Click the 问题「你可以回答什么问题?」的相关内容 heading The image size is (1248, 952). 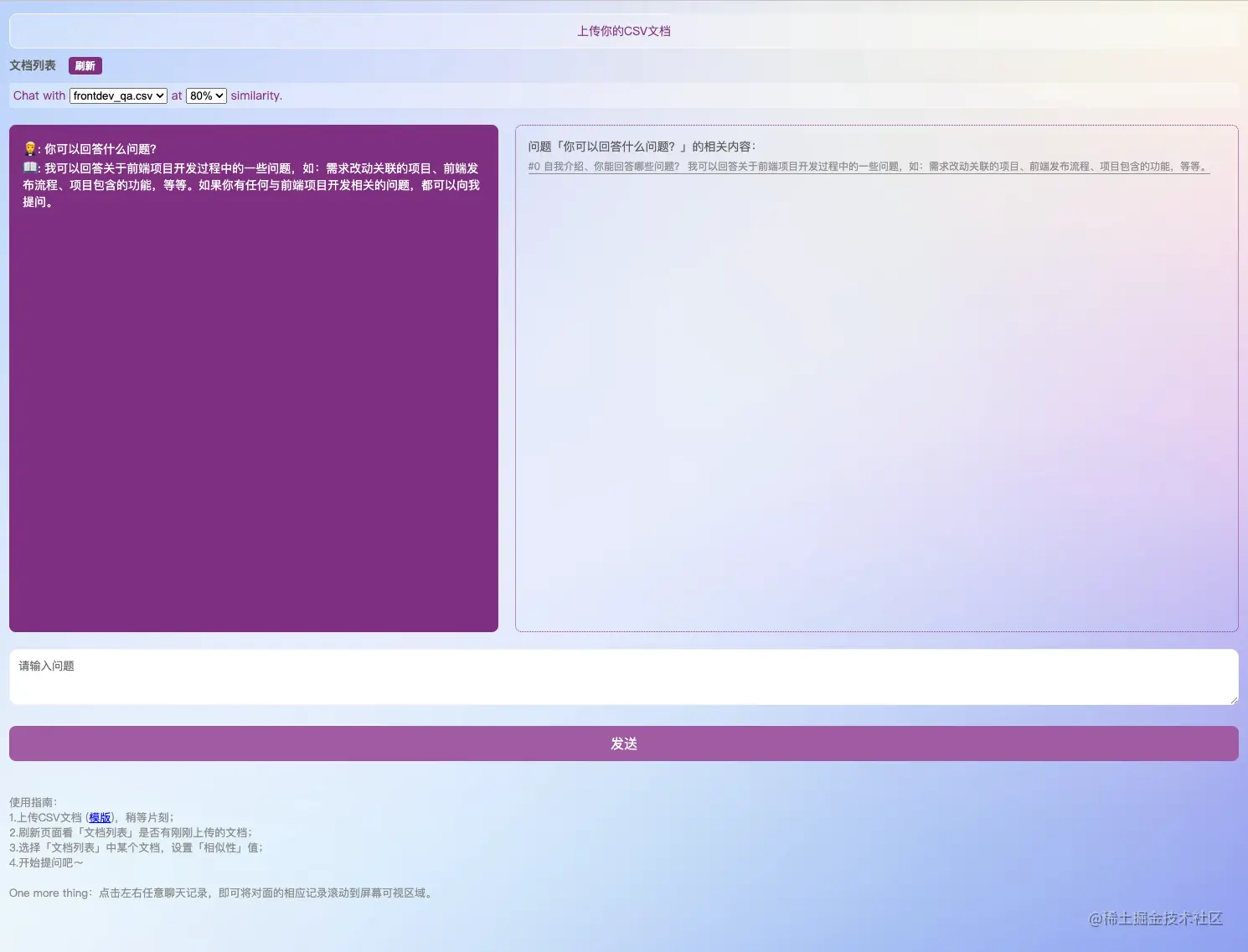point(642,147)
